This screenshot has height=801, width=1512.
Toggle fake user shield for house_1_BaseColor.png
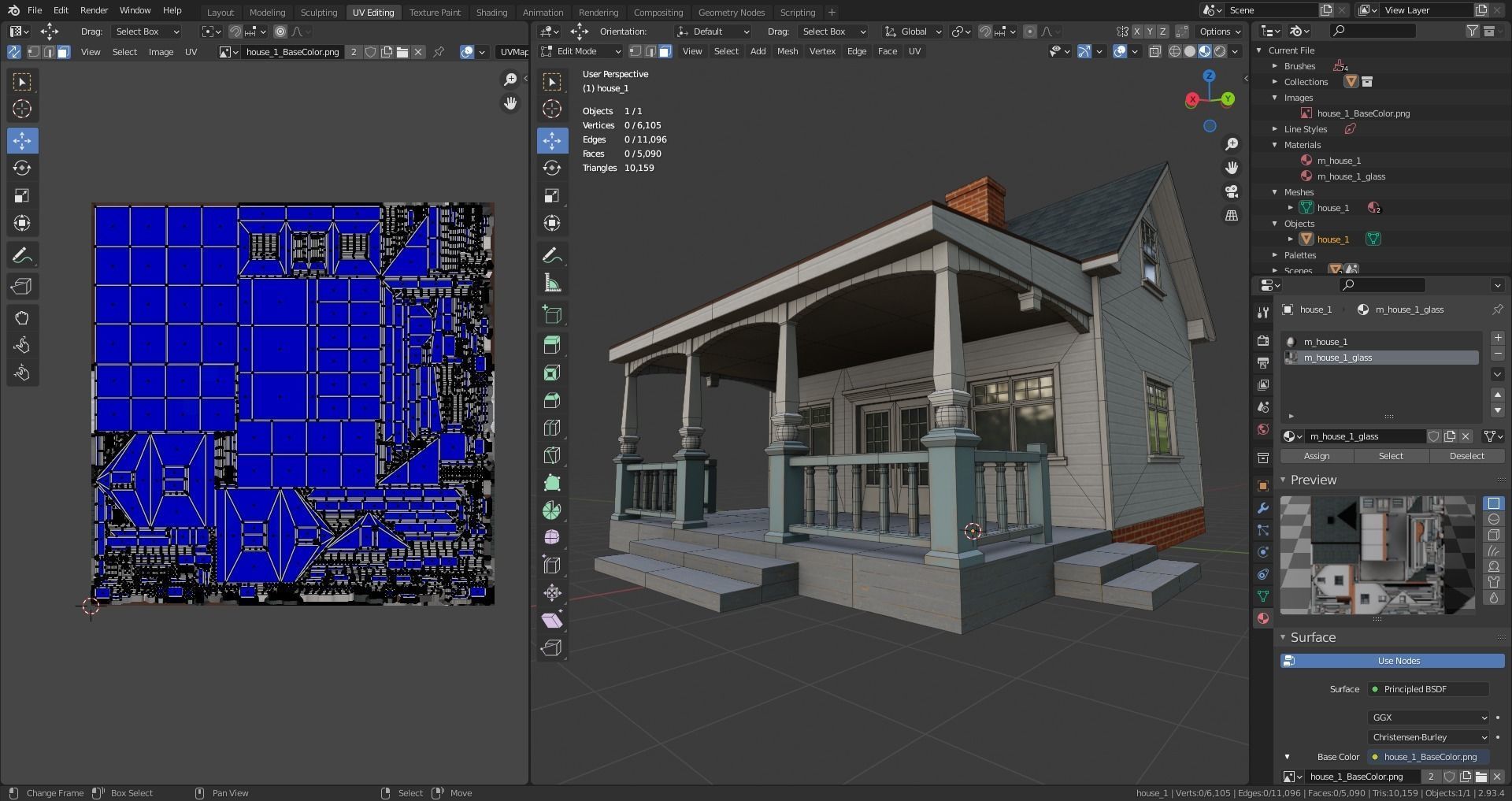(371, 52)
